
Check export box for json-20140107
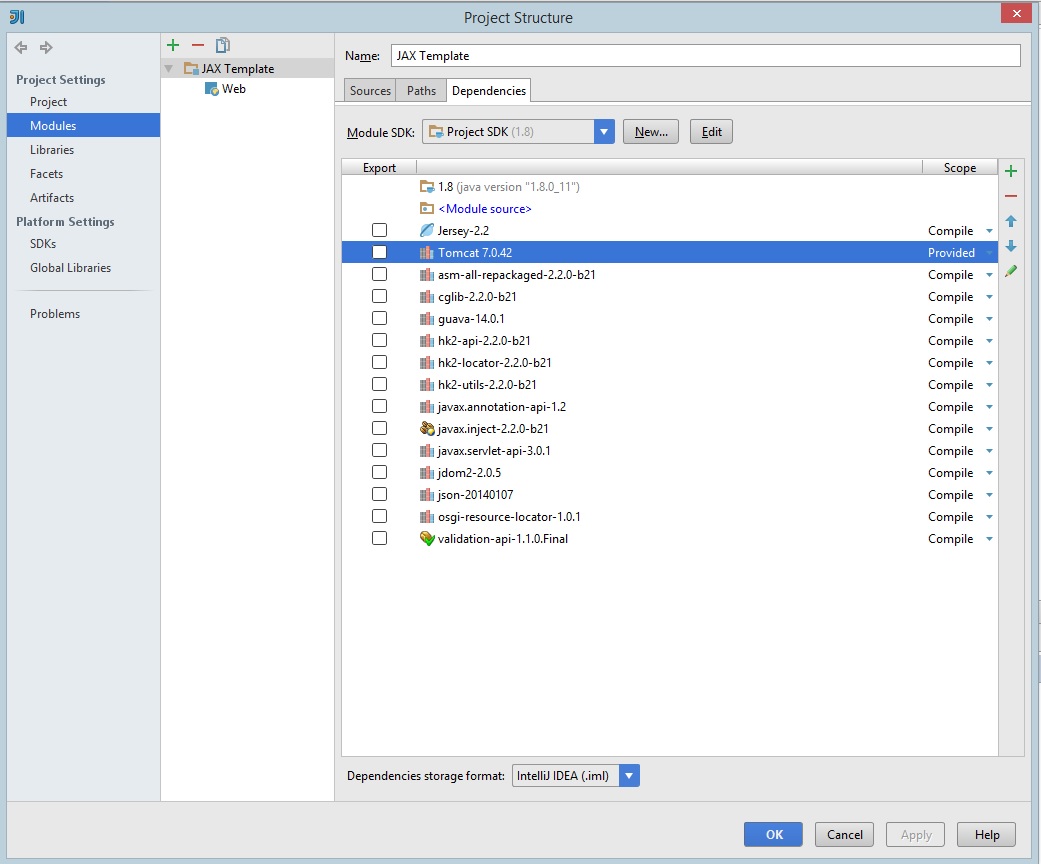click(379, 494)
